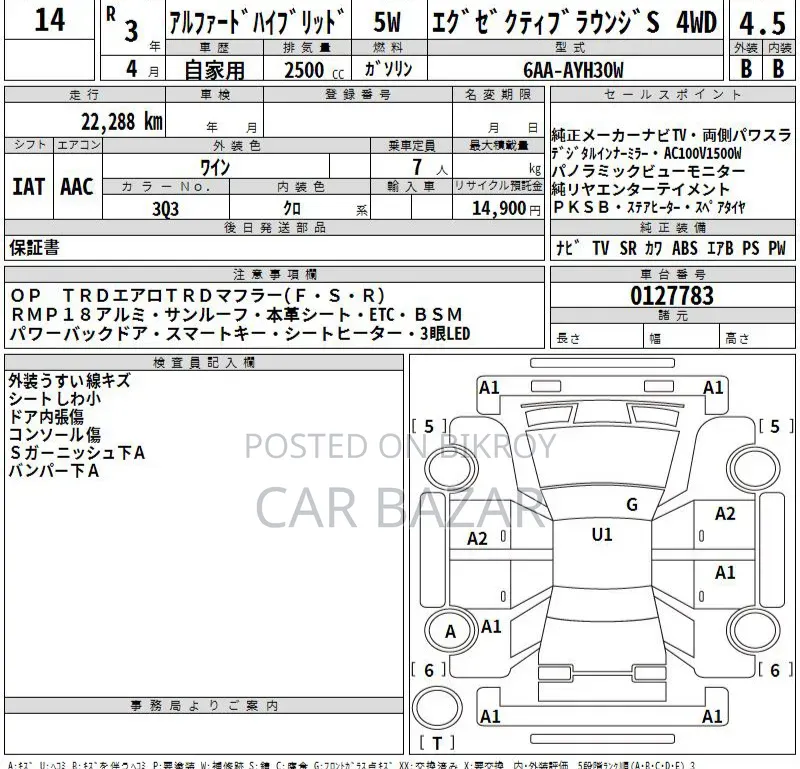Click the interior color "クロ"
The height and width of the screenshot is (769, 800).
tap(292, 208)
